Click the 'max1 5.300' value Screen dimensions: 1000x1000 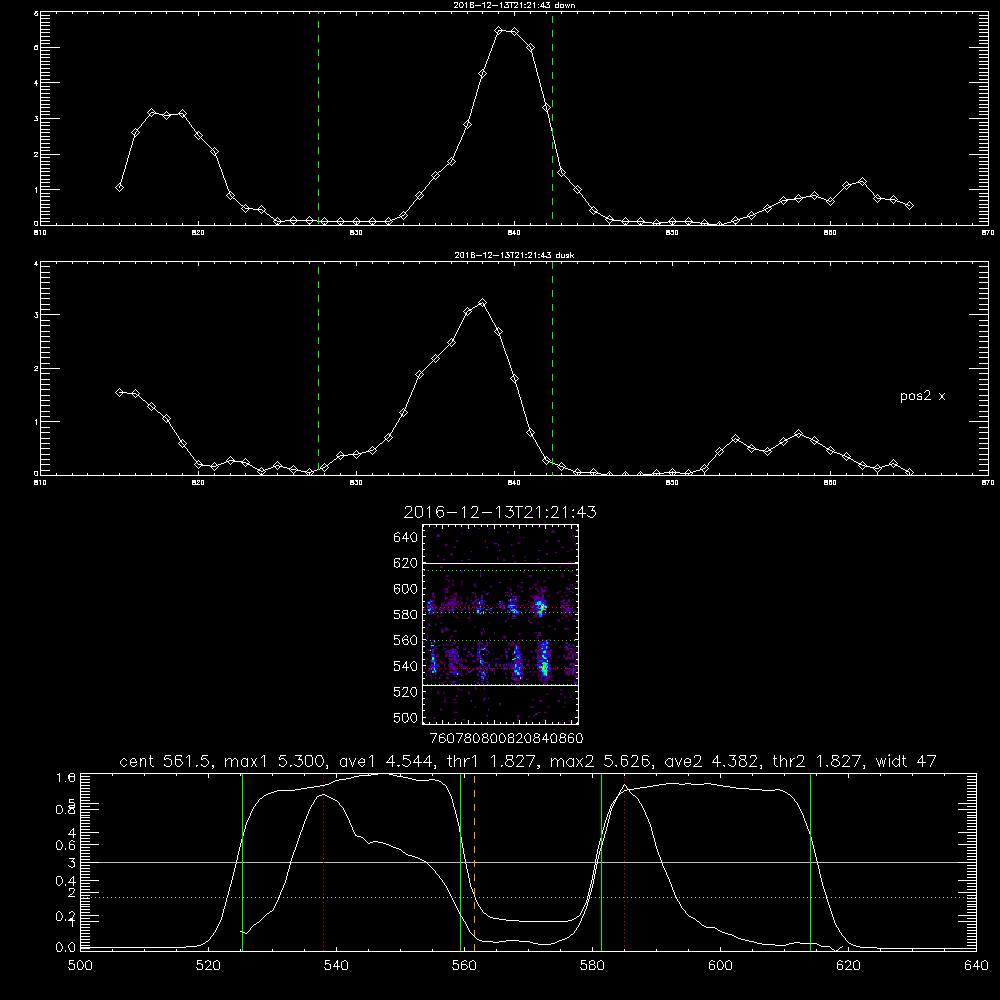(x=274, y=761)
